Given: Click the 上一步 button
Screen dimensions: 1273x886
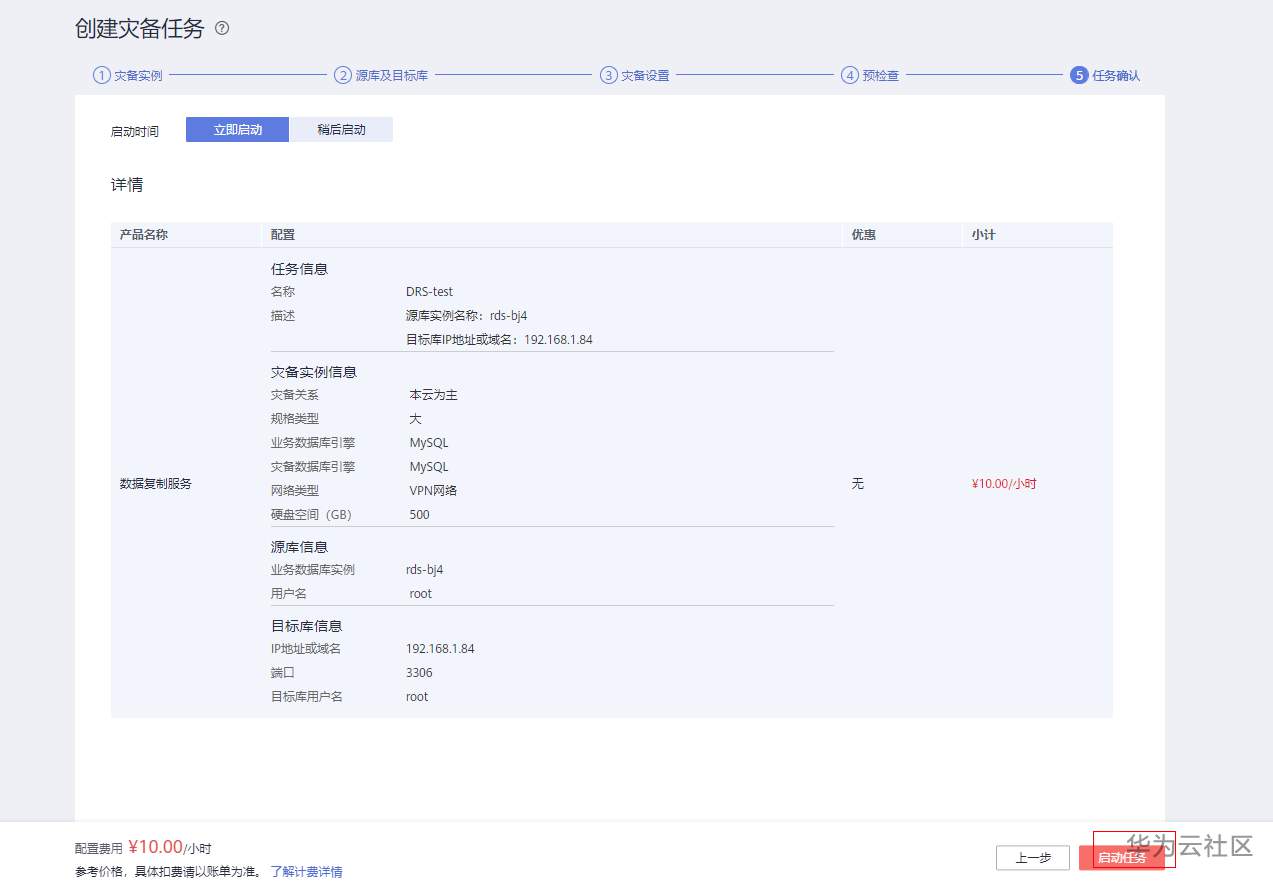Looking at the screenshot, I should coord(1033,858).
